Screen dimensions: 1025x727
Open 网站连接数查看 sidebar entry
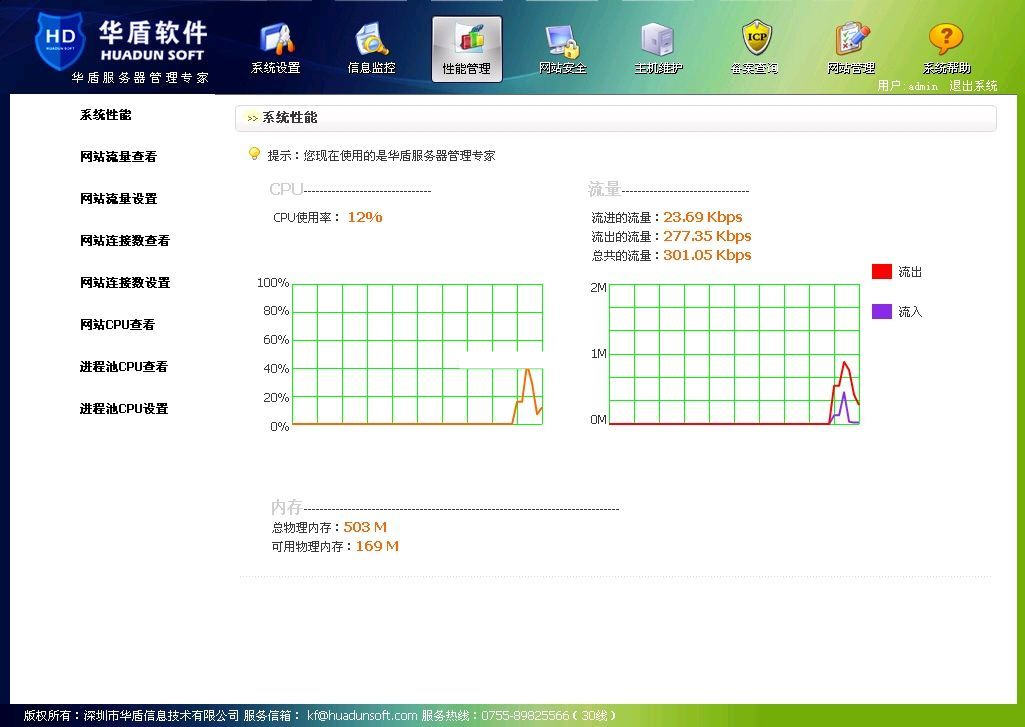pyautogui.click(x=125, y=241)
